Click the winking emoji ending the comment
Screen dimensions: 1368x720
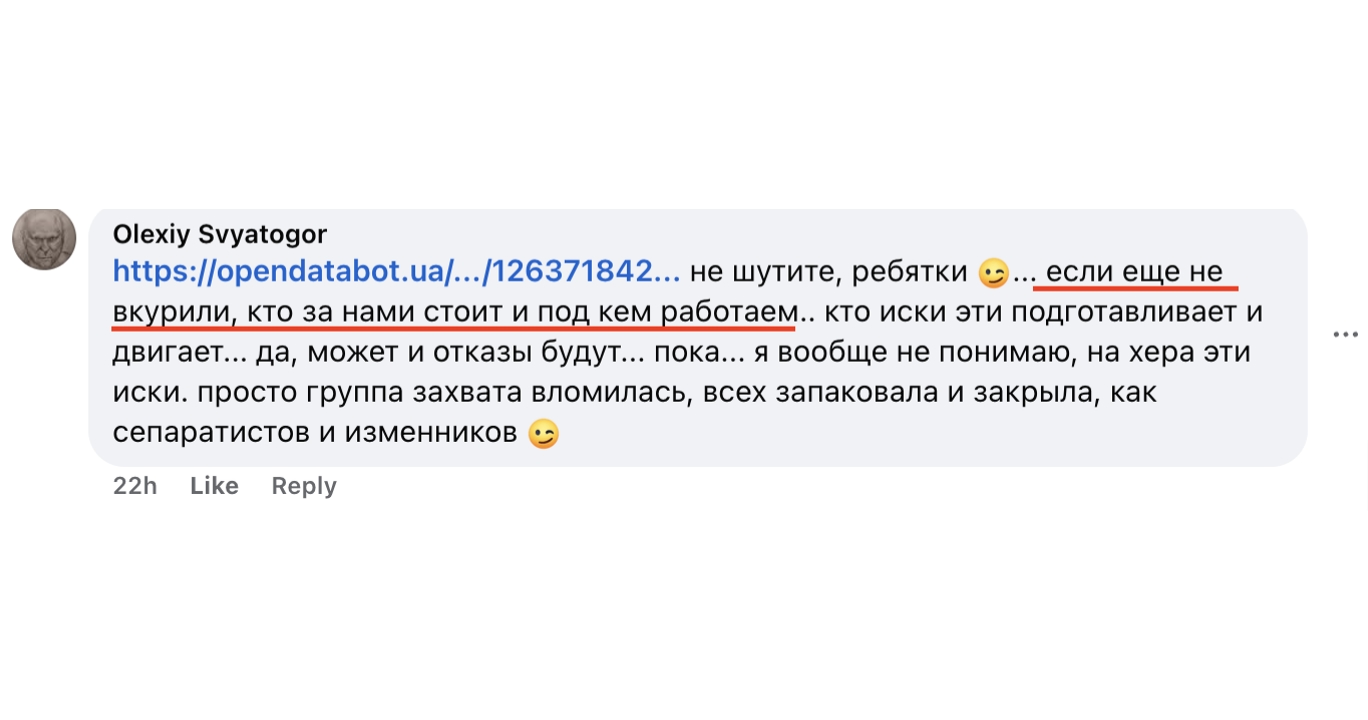543,435
